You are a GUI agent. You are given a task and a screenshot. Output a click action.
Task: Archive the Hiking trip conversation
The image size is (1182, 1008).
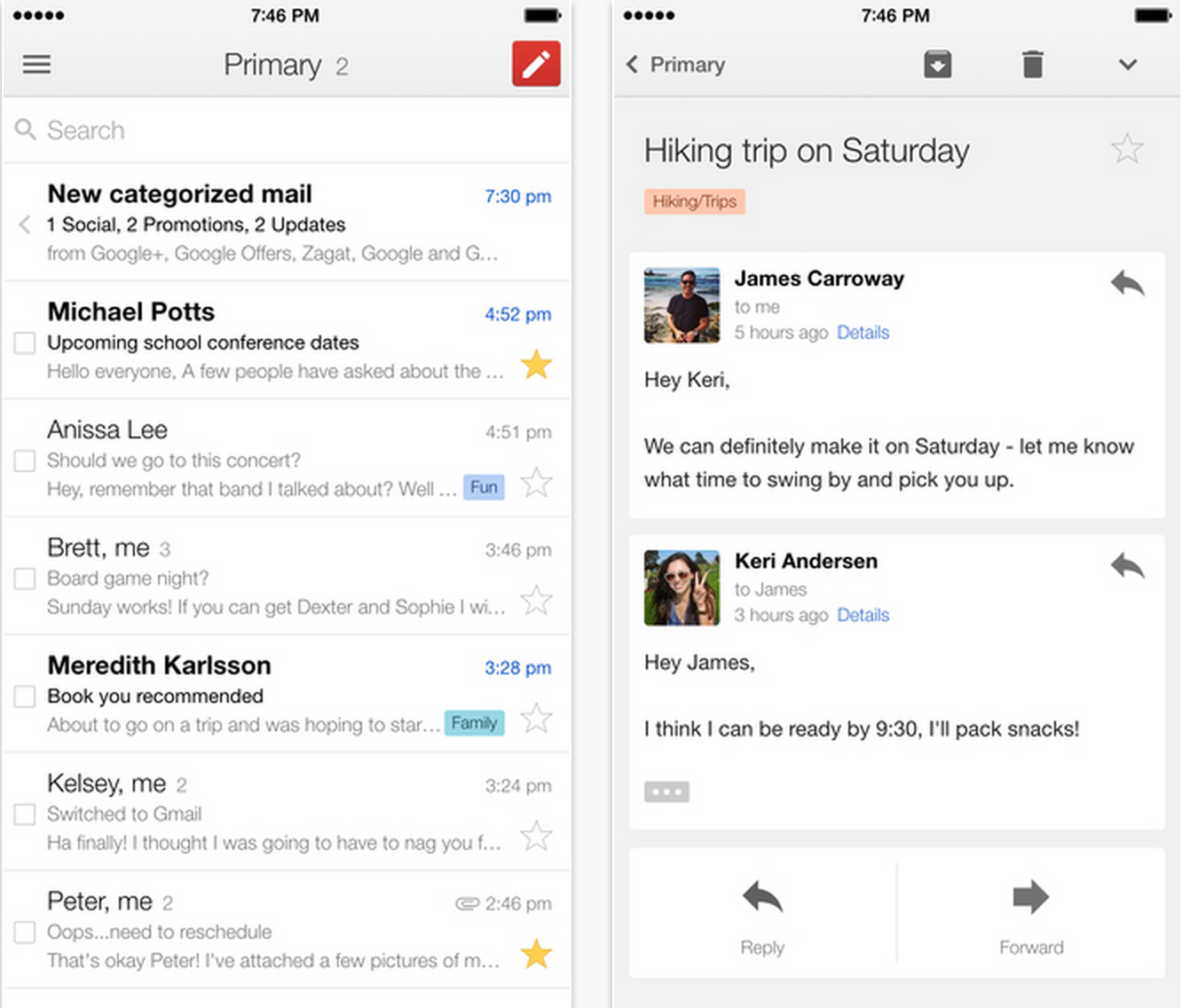937,65
